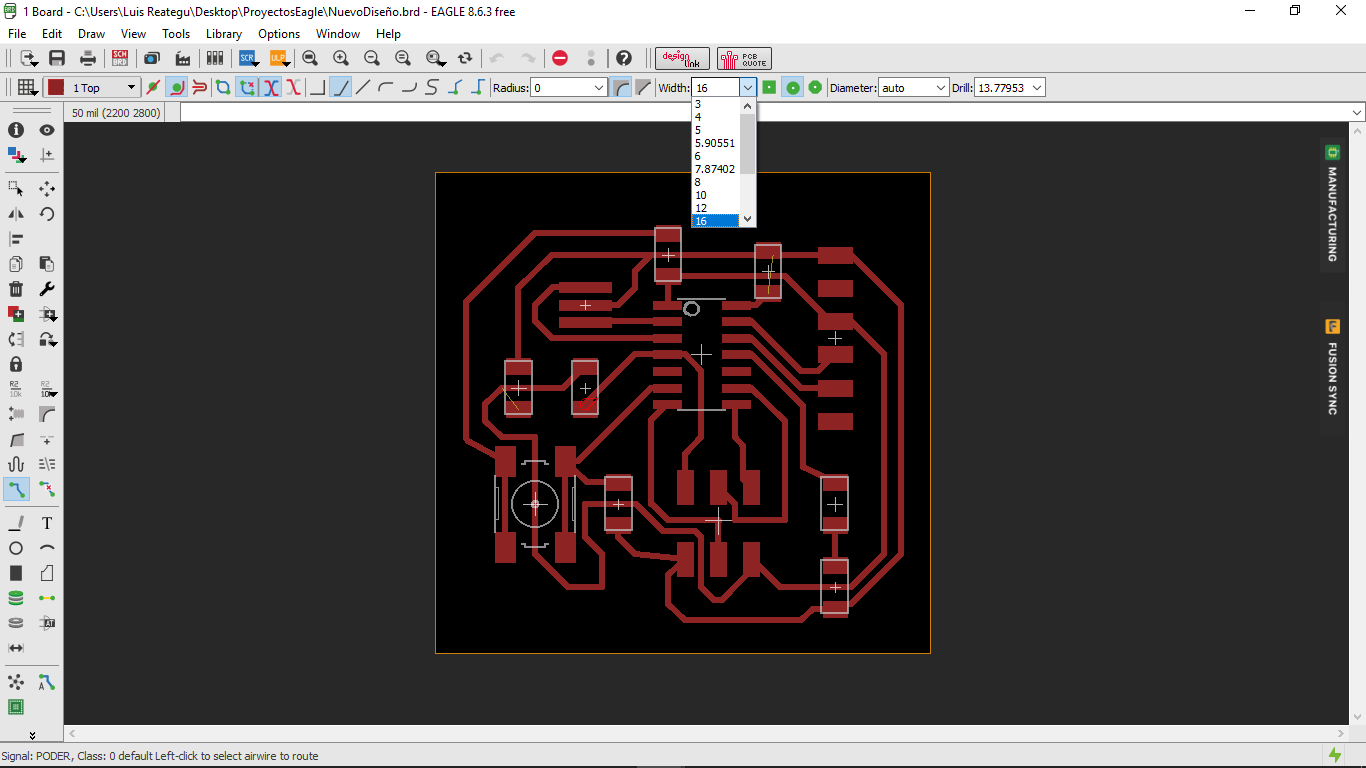Click the Show (eye) tool

pyautogui.click(x=47, y=130)
